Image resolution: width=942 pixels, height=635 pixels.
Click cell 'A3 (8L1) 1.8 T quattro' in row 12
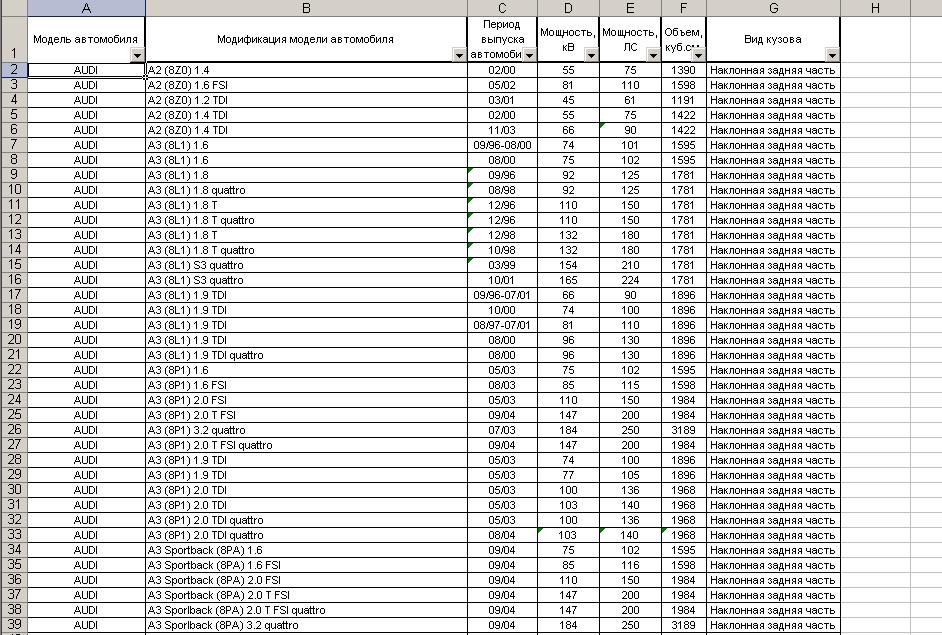click(306, 220)
